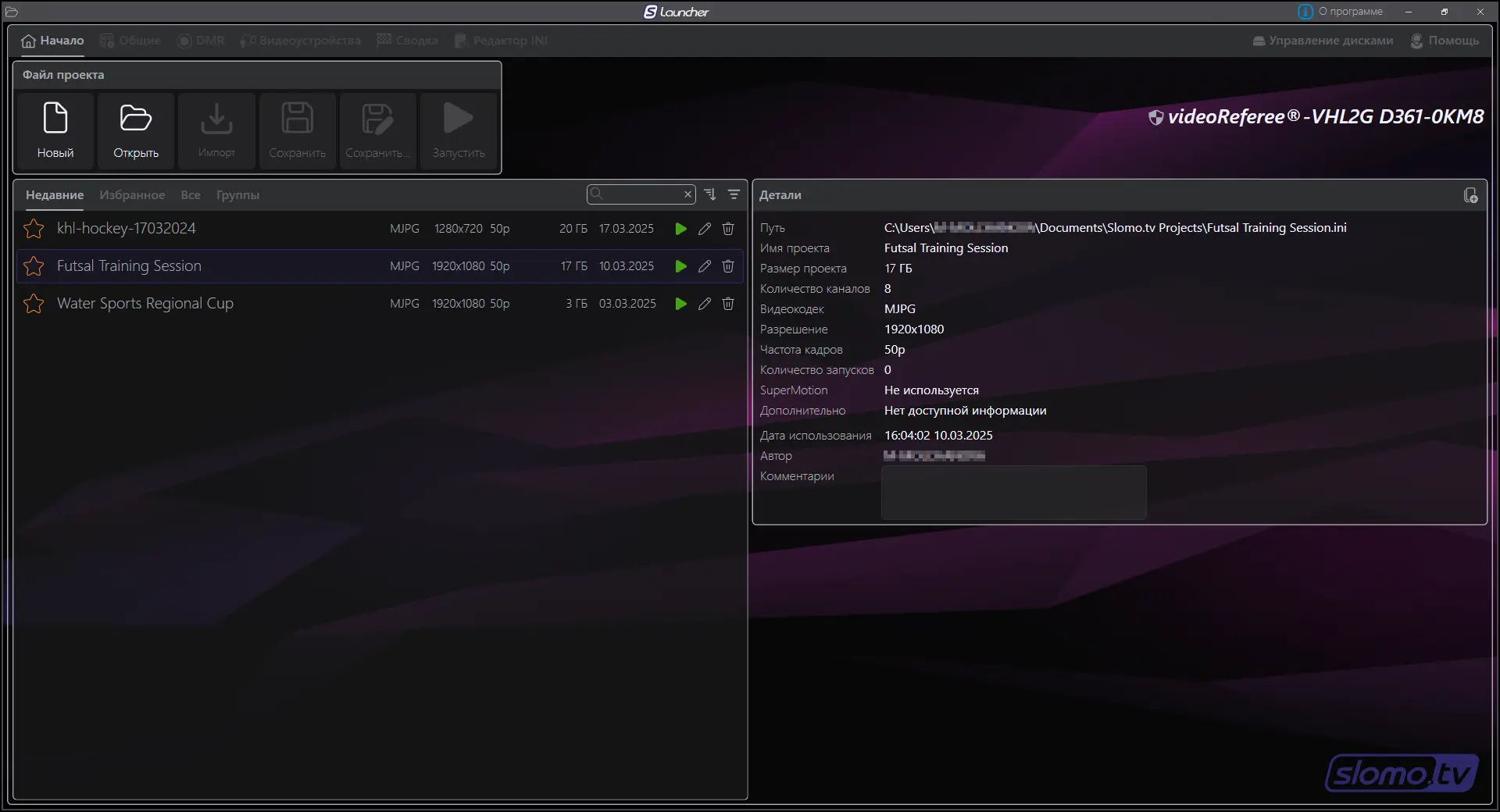Click the 20 ГБ size entry

click(x=573, y=229)
